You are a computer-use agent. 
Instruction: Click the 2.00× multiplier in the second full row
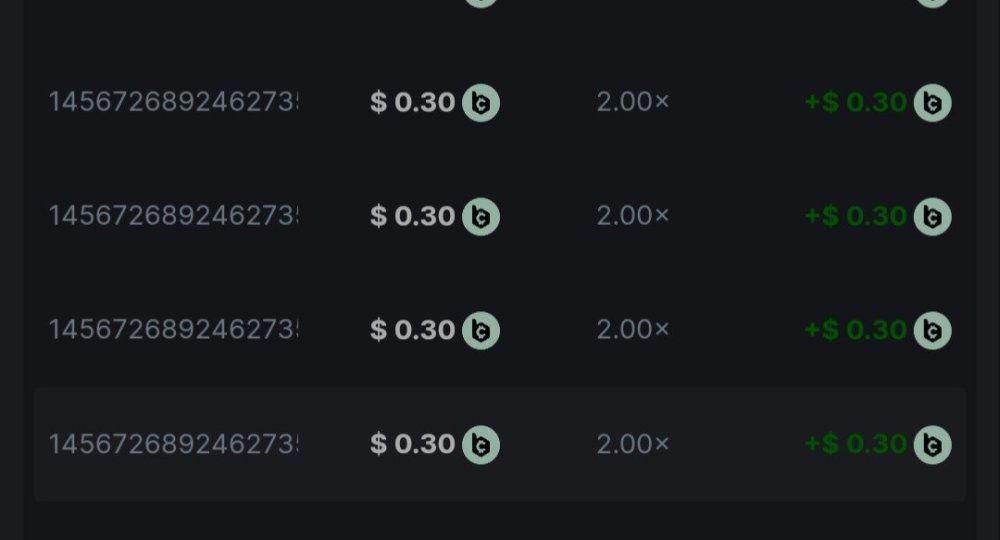point(633,215)
